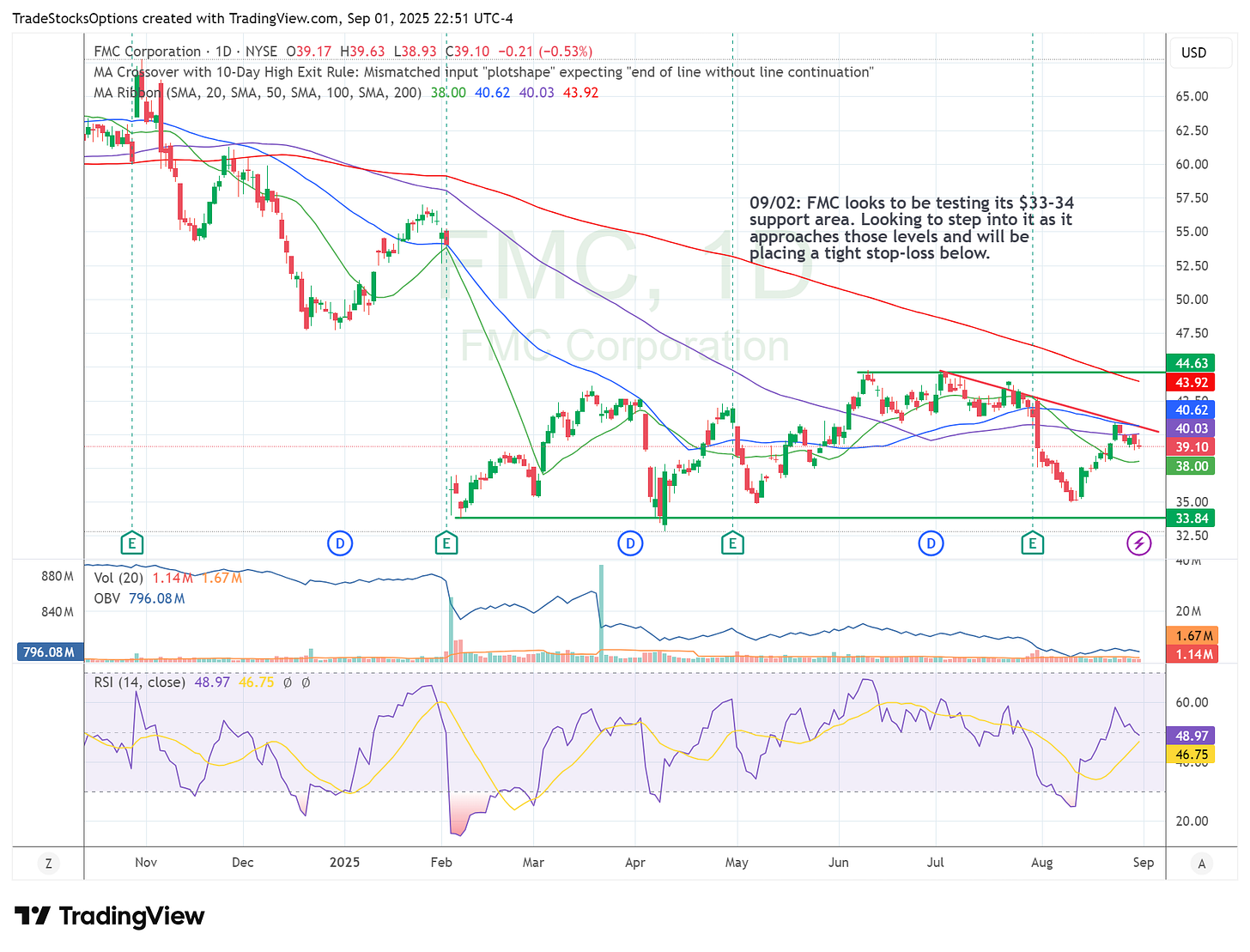Click the red 39.10 last price label

click(1191, 446)
